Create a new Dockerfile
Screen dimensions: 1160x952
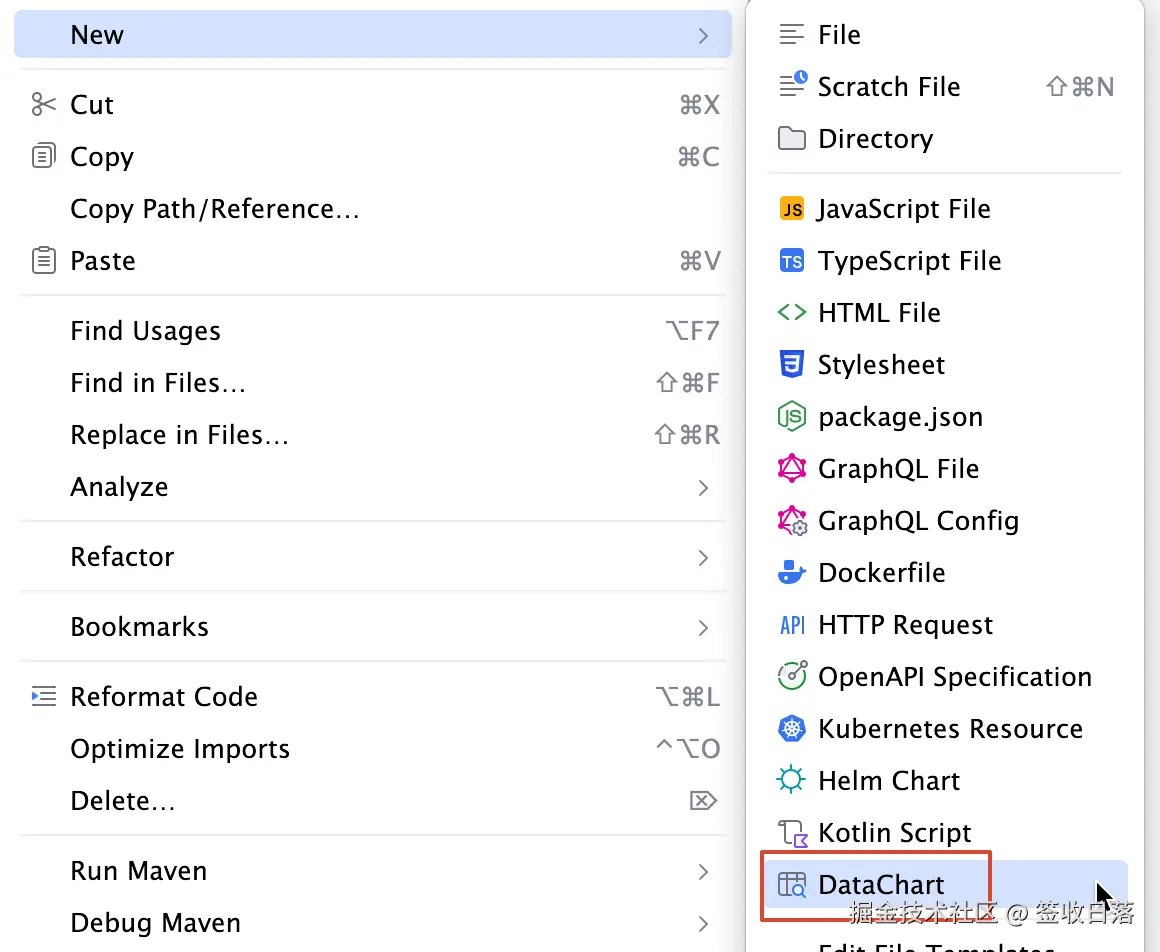click(945, 573)
